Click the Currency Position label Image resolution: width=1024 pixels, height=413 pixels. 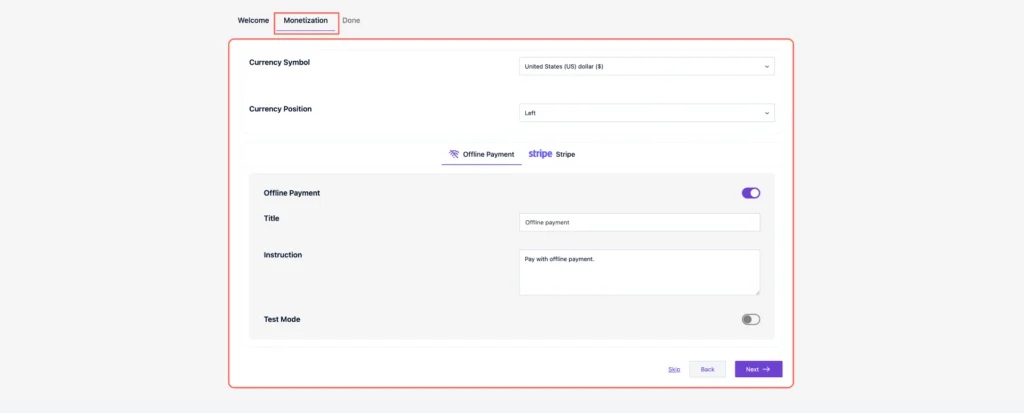[x=280, y=109]
